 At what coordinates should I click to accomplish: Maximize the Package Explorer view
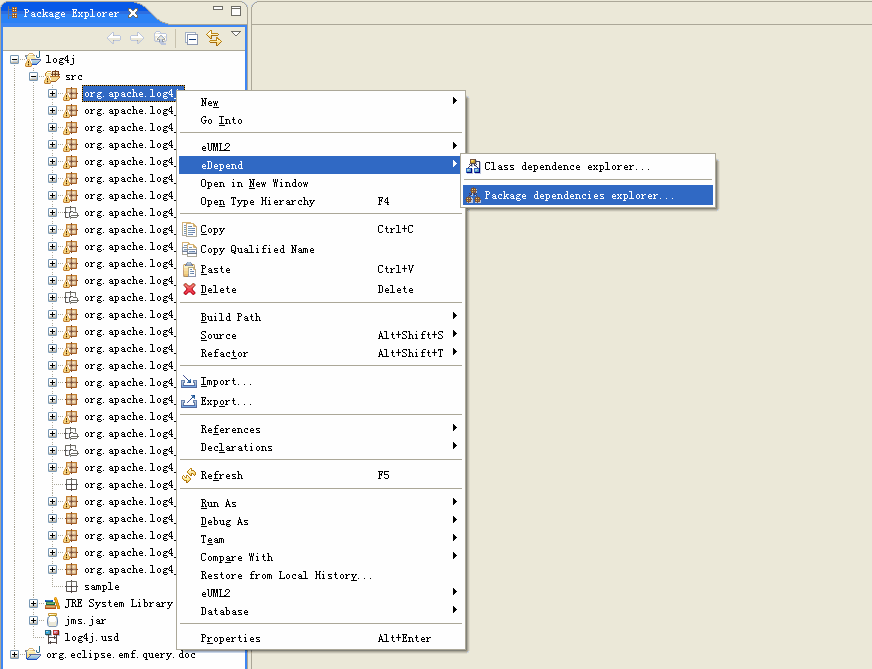coord(236,11)
